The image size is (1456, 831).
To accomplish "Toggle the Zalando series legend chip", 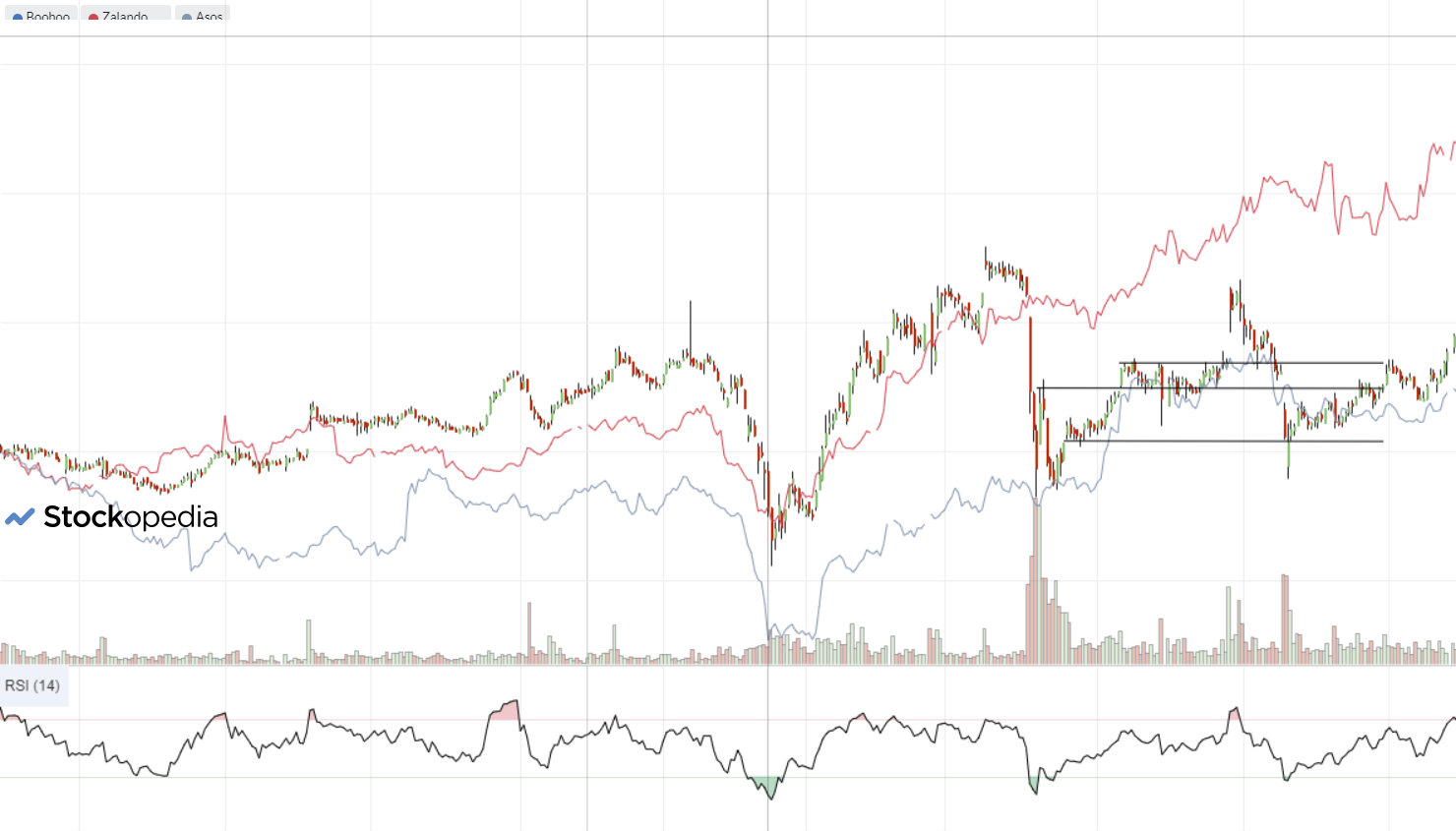I will click(125, 15).
